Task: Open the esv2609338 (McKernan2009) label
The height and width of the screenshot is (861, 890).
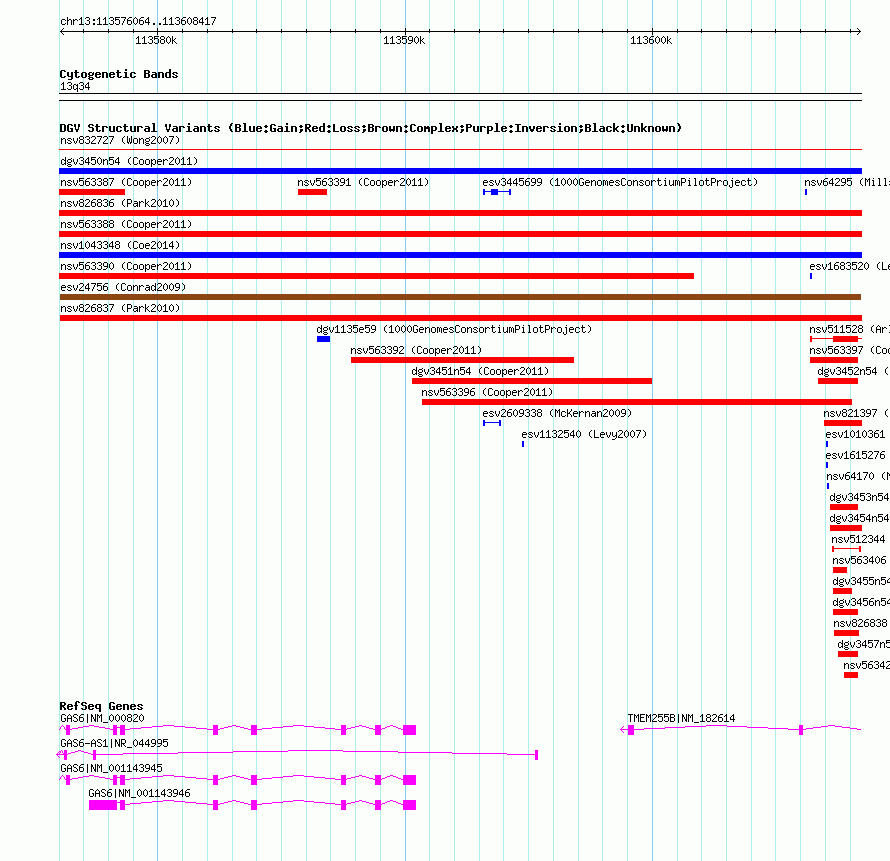Action: (x=557, y=413)
